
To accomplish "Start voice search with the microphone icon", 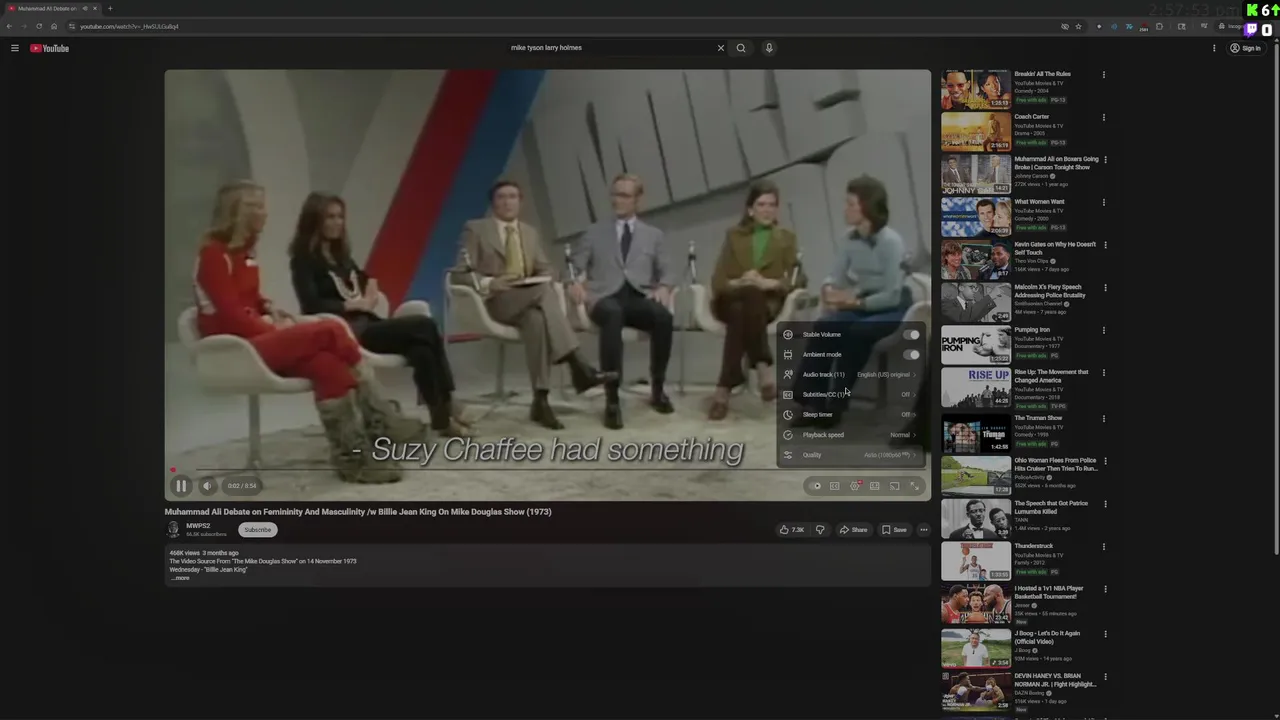I will pyautogui.click(x=769, y=48).
